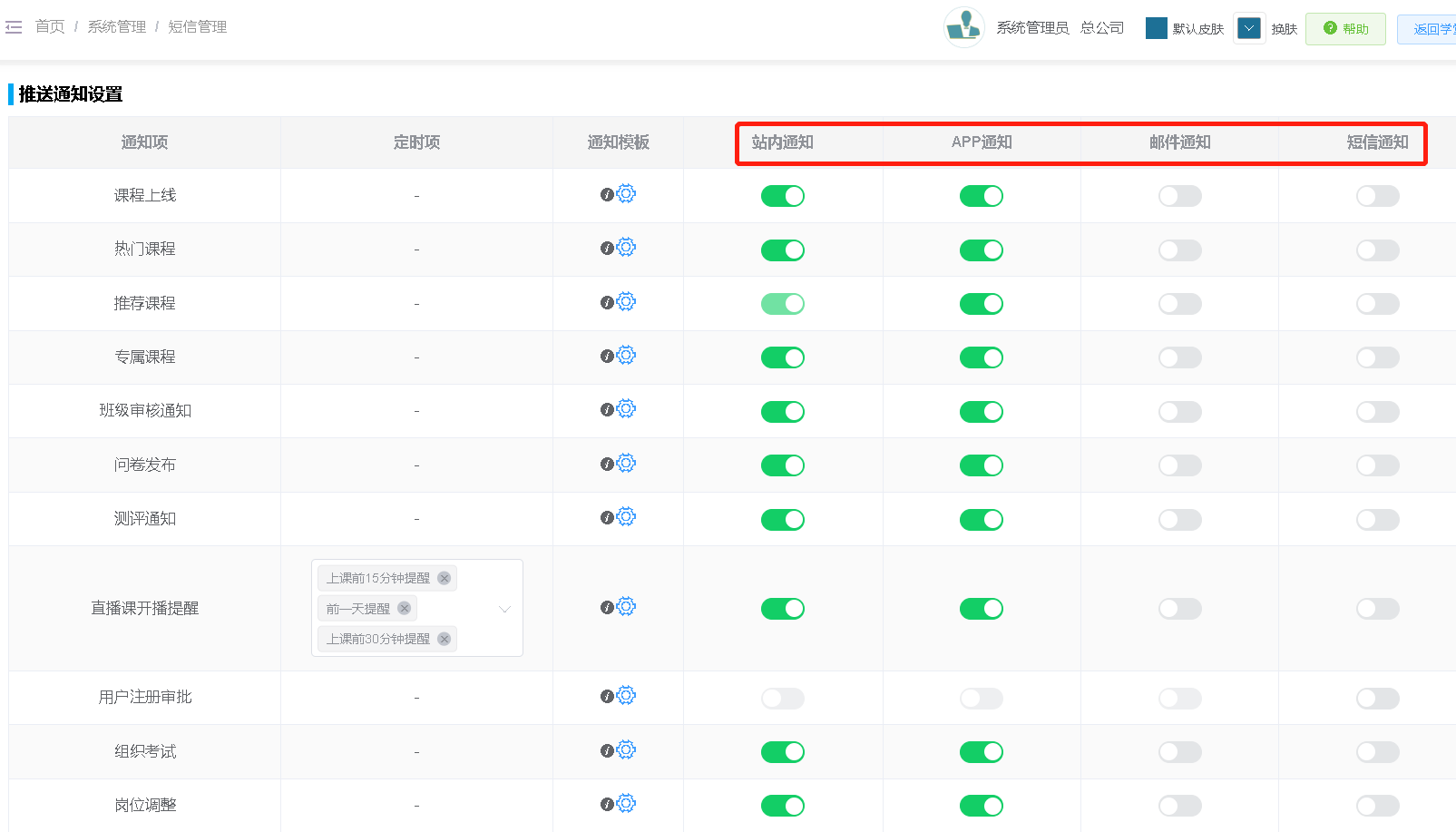1456x832 pixels.
Task: Expand the 直播课开播提醒 timing dropdown arrow
Action: point(505,609)
